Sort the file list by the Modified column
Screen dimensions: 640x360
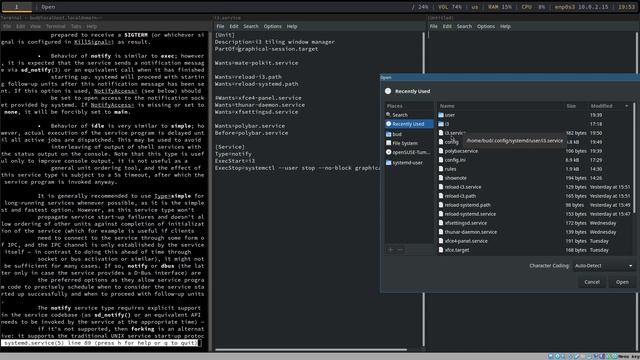pos(610,106)
